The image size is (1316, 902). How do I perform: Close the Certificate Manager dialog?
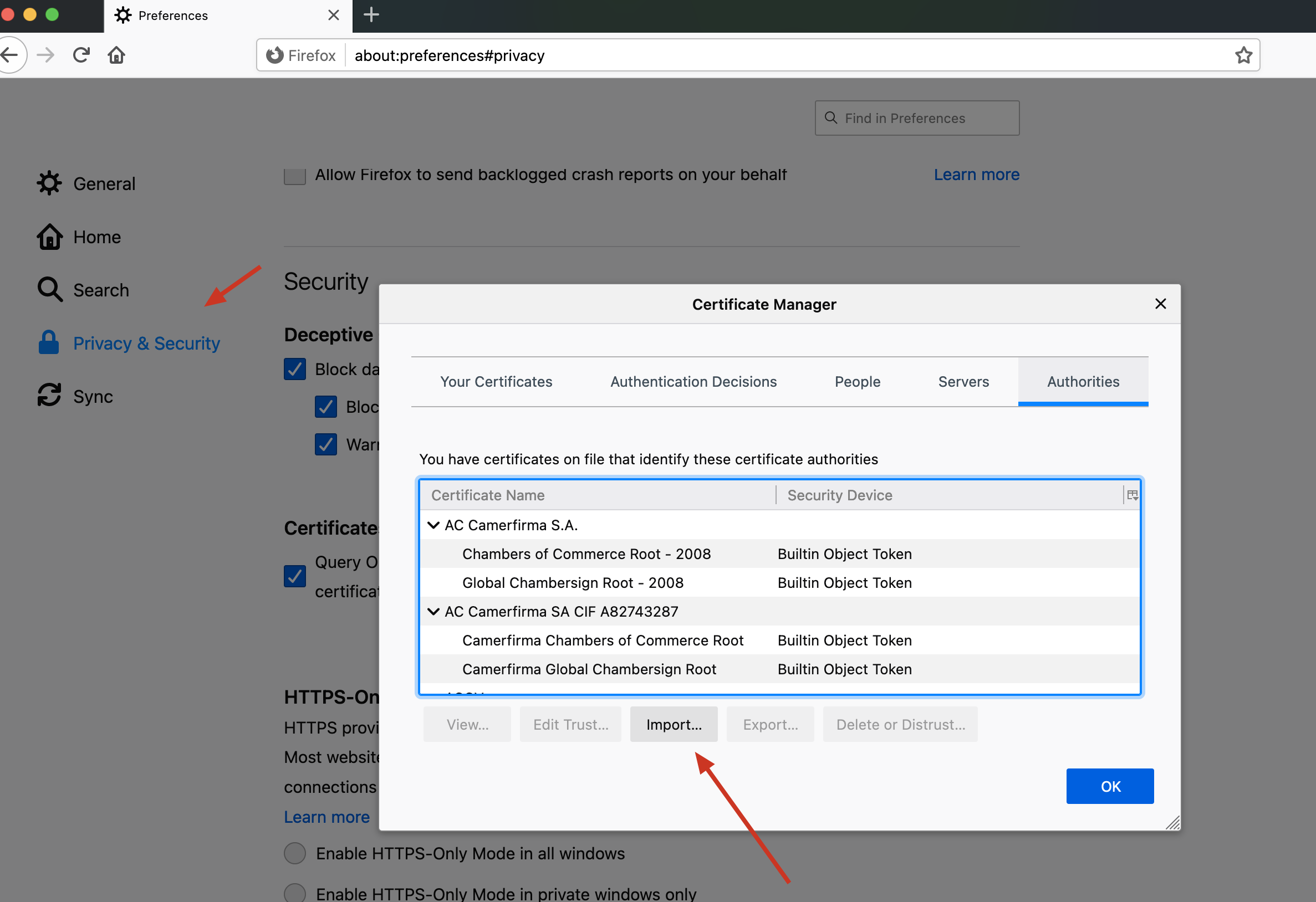tap(1160, 304)
